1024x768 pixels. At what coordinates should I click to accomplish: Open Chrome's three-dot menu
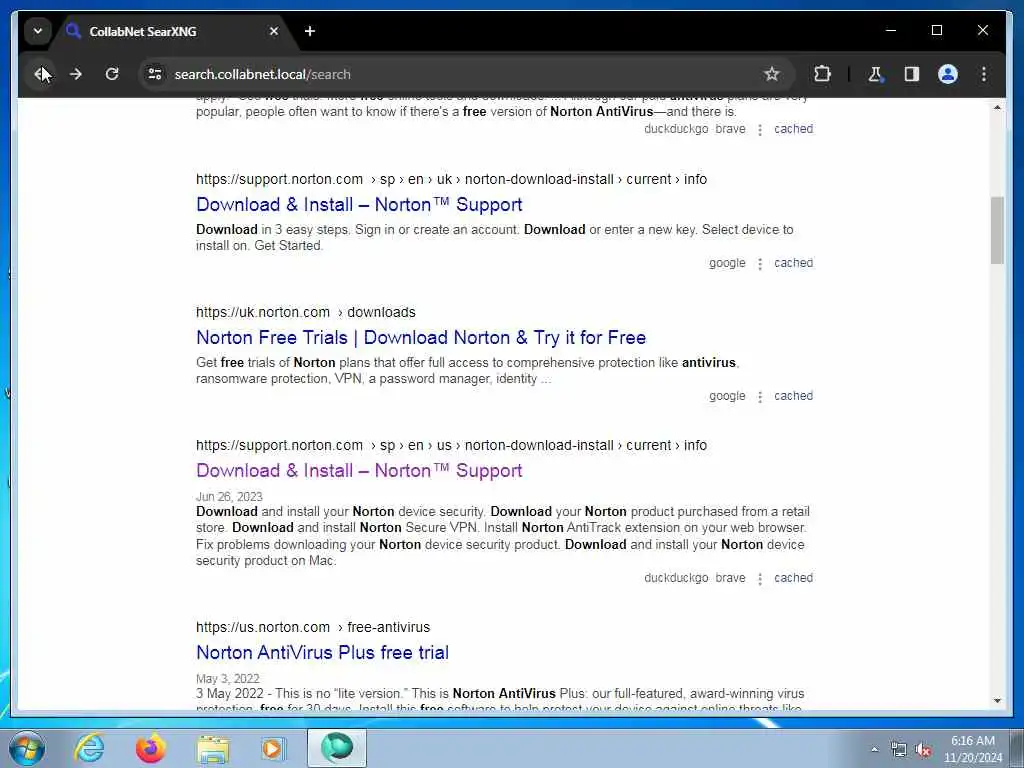(984, 74)
